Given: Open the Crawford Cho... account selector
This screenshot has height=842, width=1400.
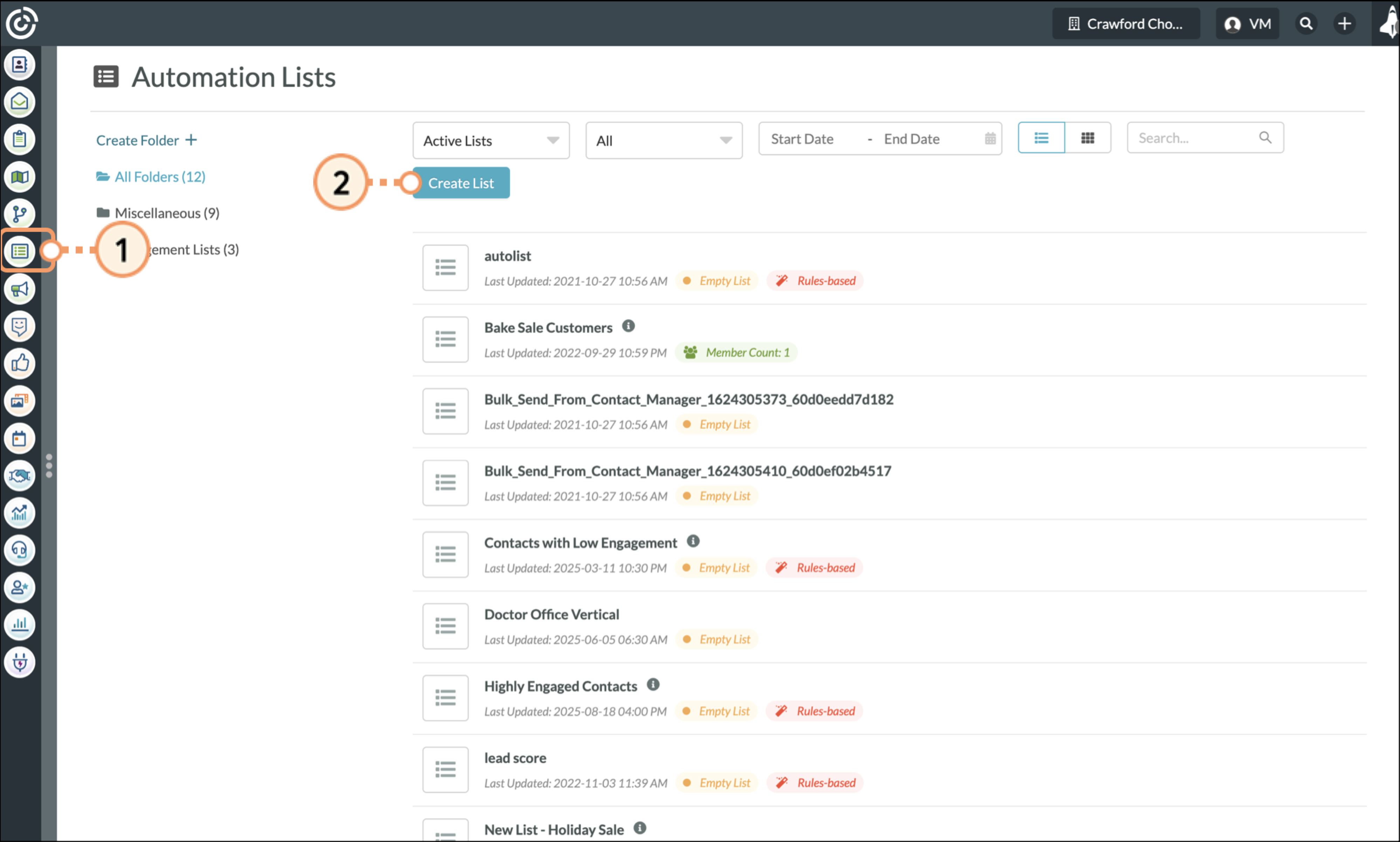Looking at the screenshot, I should pos(1126,24).
